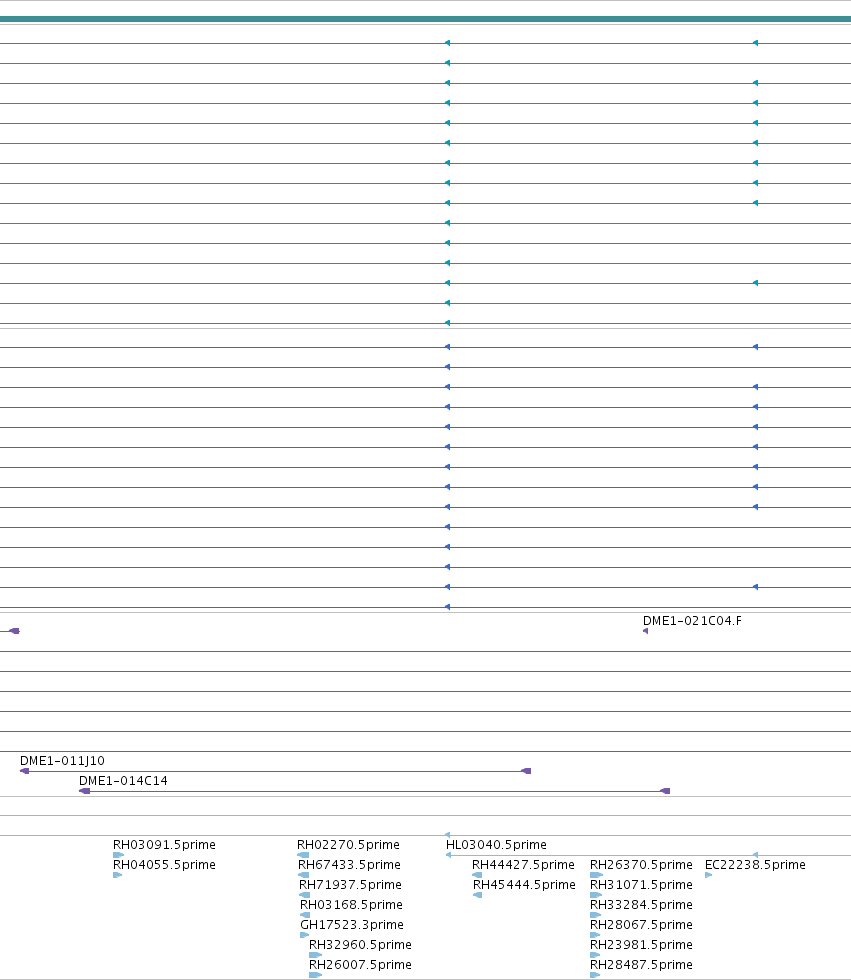
Task: Open the RH03091.5prime EST label
Action: click(x=164, y=844)
